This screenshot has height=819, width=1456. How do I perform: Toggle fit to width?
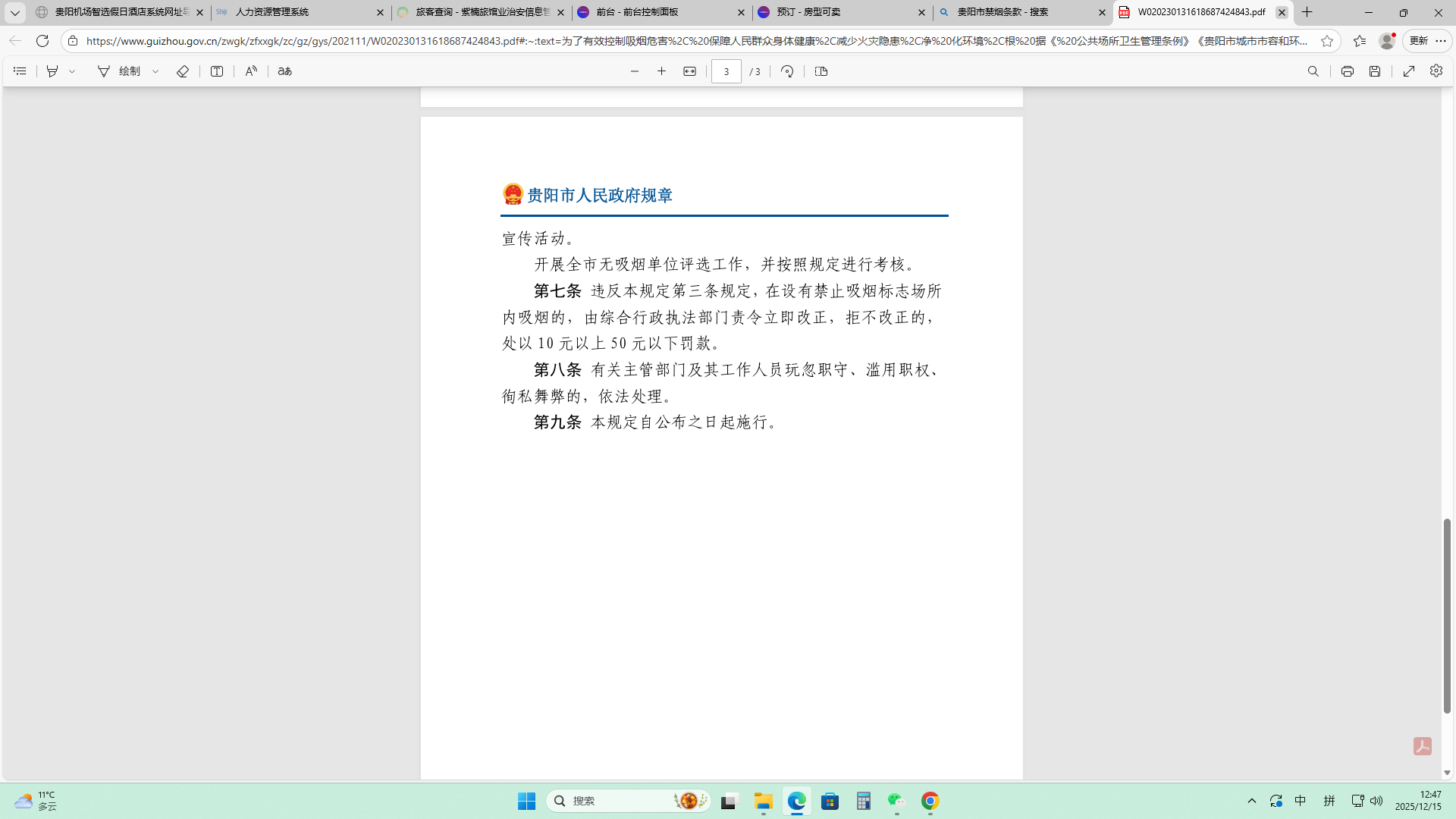pyautogui.click(x=689, y=71)
